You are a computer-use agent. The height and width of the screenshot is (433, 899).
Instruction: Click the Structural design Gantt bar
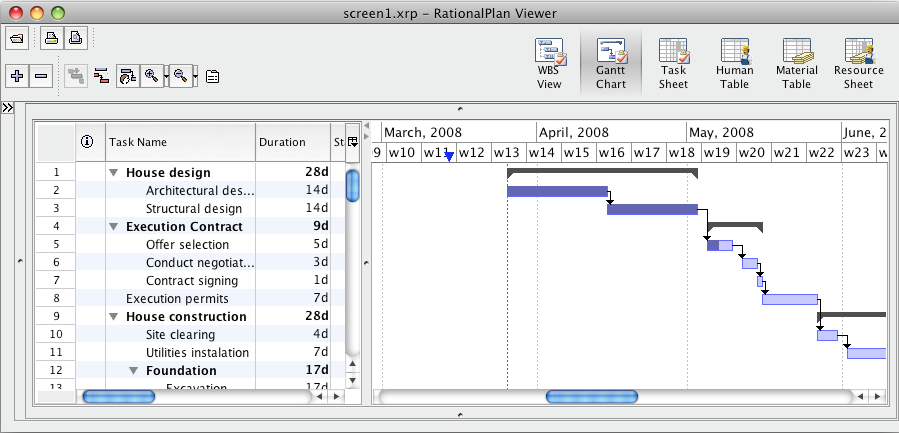tap(652, 209)
